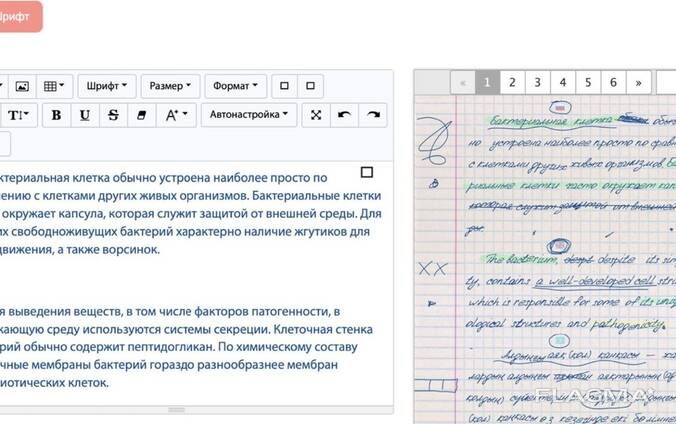The width and height of the screenshot is (676, 424).
Task: Go to page 3 of the scan viewer
Action: pos(538,82)
